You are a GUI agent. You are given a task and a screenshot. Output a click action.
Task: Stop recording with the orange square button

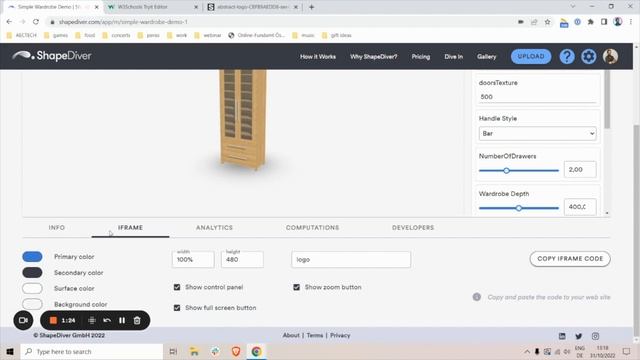[x=53, y=320]
